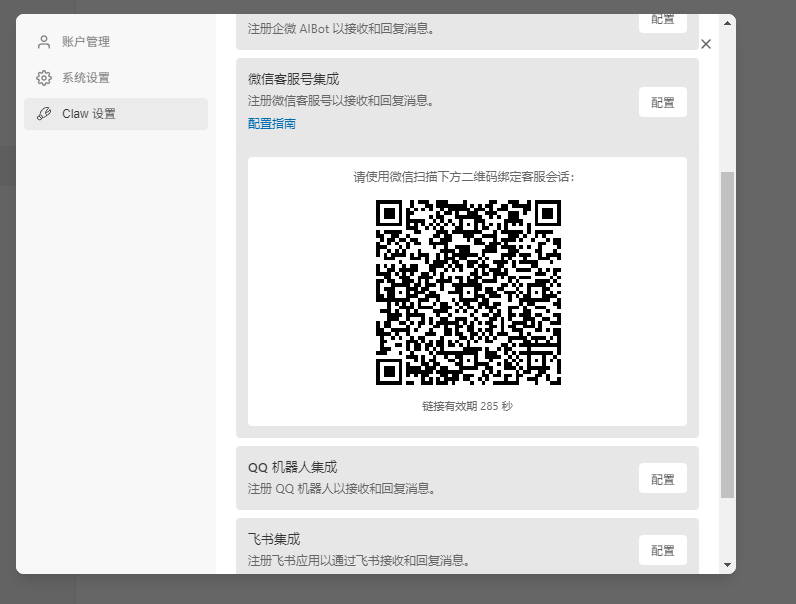Click the 飞书集成 heading
Screen dimensions: 796x604
point(274,539)
